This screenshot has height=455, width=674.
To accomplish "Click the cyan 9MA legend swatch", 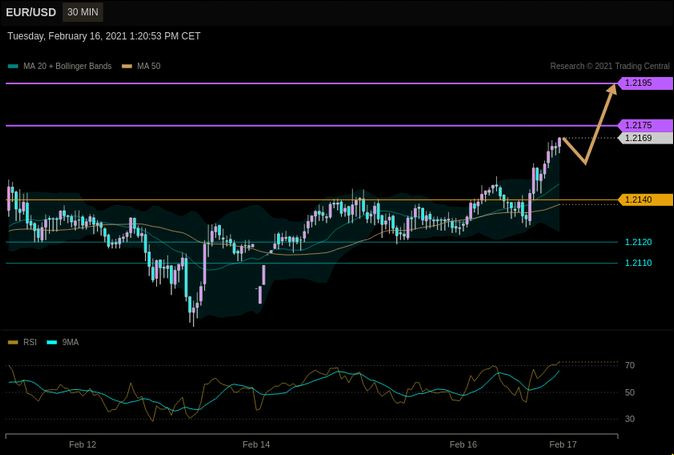I will click(52, 342).
